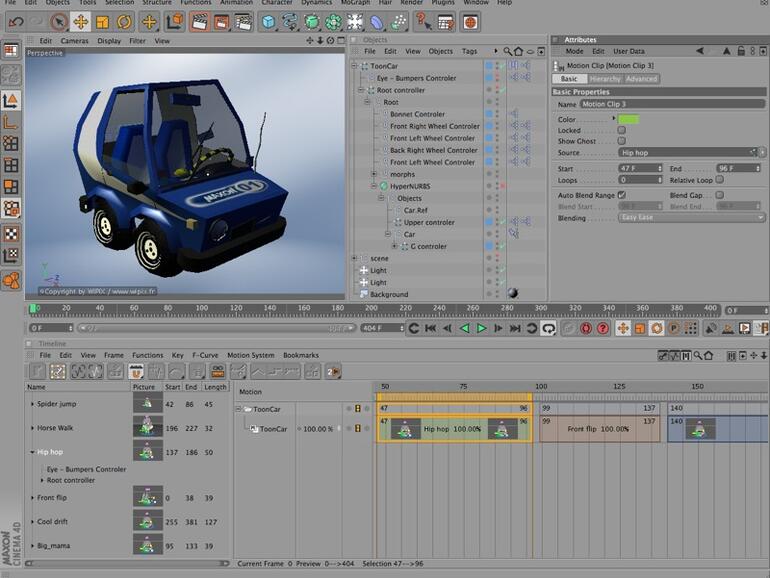Open the Motion System timeline menu

(250, 355)
